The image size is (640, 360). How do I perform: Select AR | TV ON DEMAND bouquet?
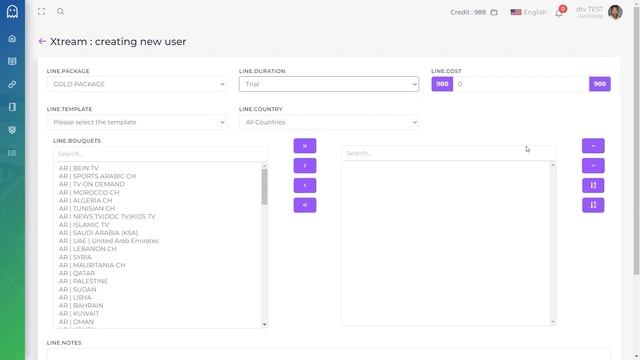(92, 184)
